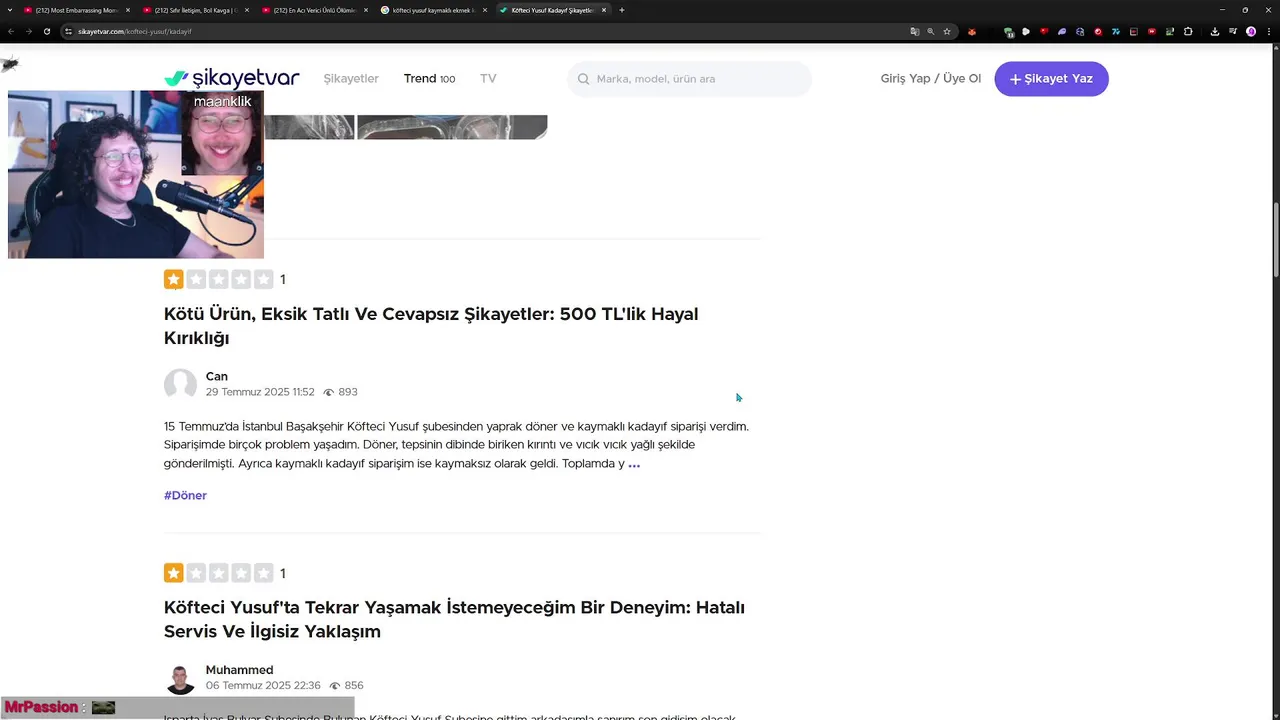Screen dimensions: 1280x720
Task: Click the page vertical scrollbar thumb
Action: coord(1275,240)
